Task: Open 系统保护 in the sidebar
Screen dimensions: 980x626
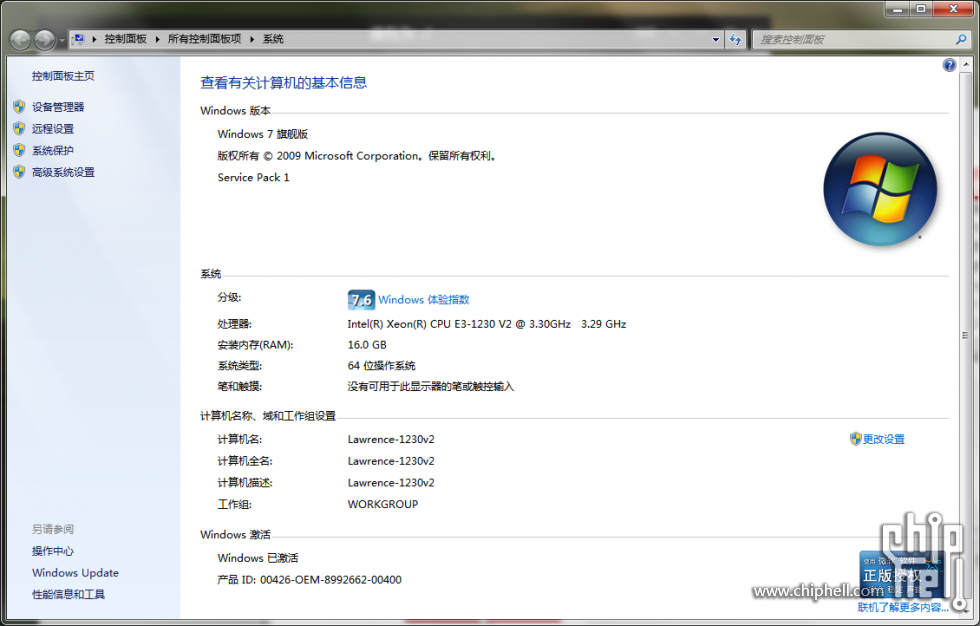Action: point(53,151)
